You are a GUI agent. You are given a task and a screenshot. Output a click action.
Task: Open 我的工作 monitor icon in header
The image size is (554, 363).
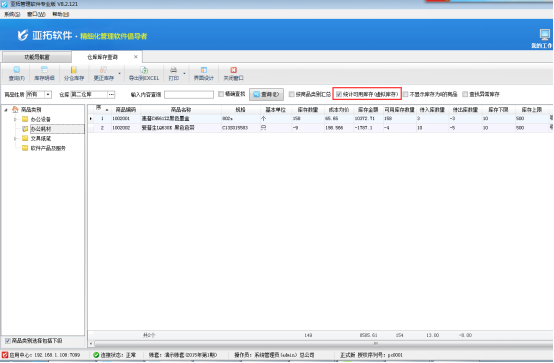(x=544, y=35)
